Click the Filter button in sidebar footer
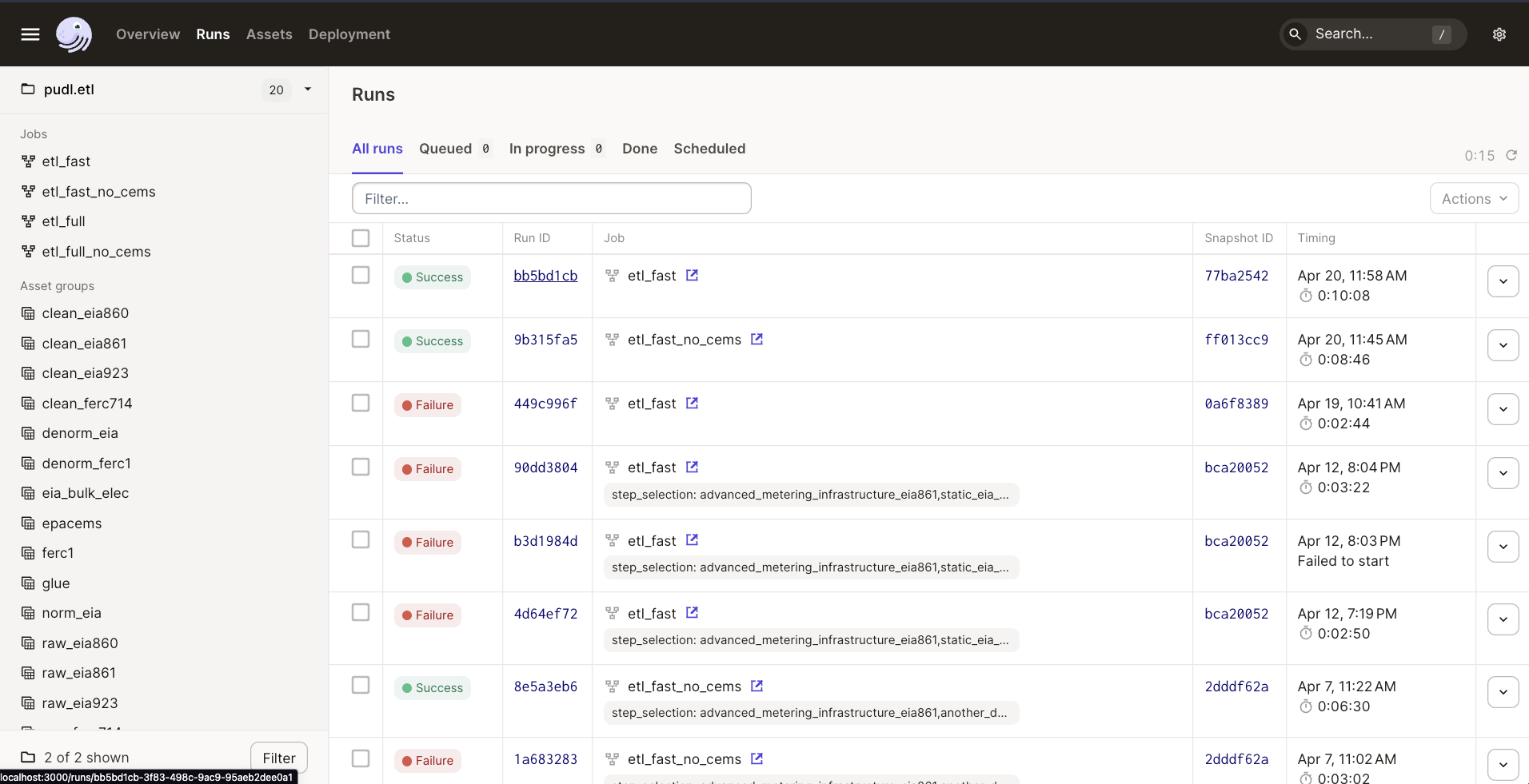Viewport: 1529px width, 784px height. click(279, 758)
